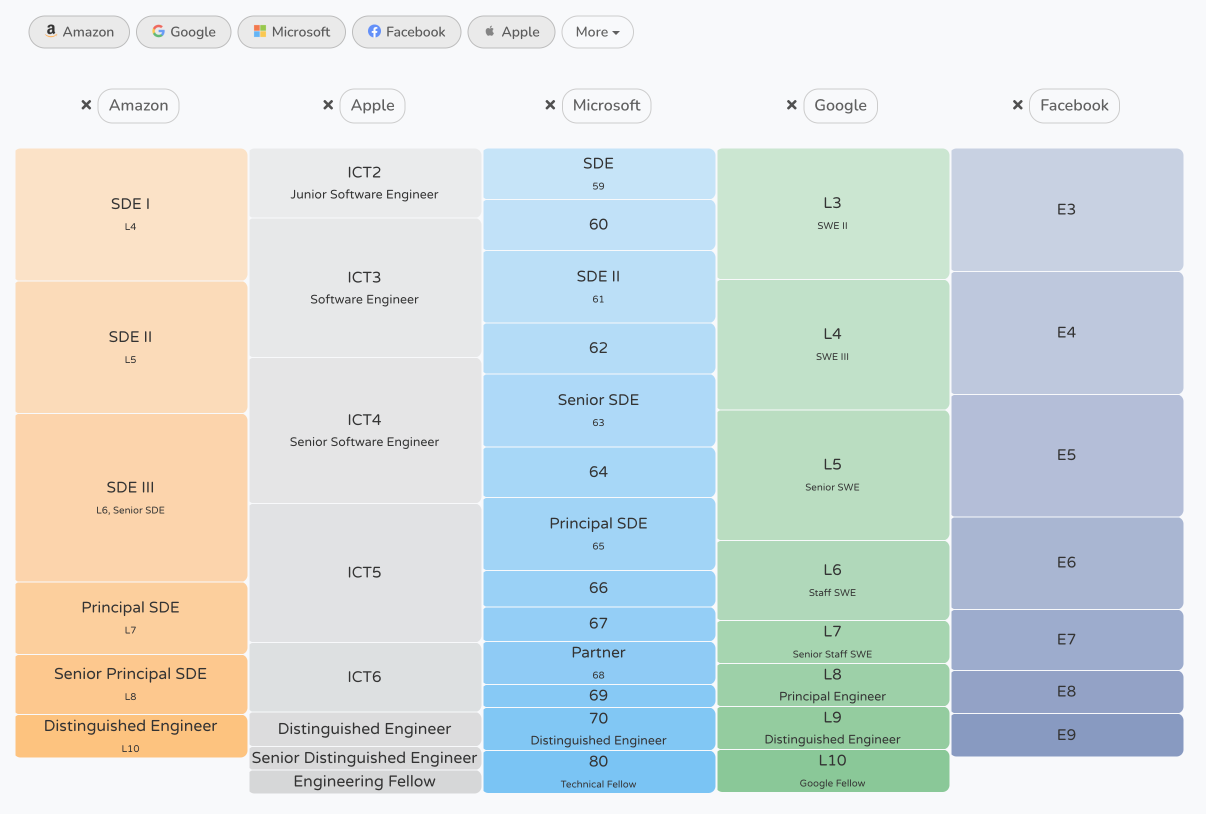
Task: Select Google L4 SWE III block
Action: click(x=833, y=345)
